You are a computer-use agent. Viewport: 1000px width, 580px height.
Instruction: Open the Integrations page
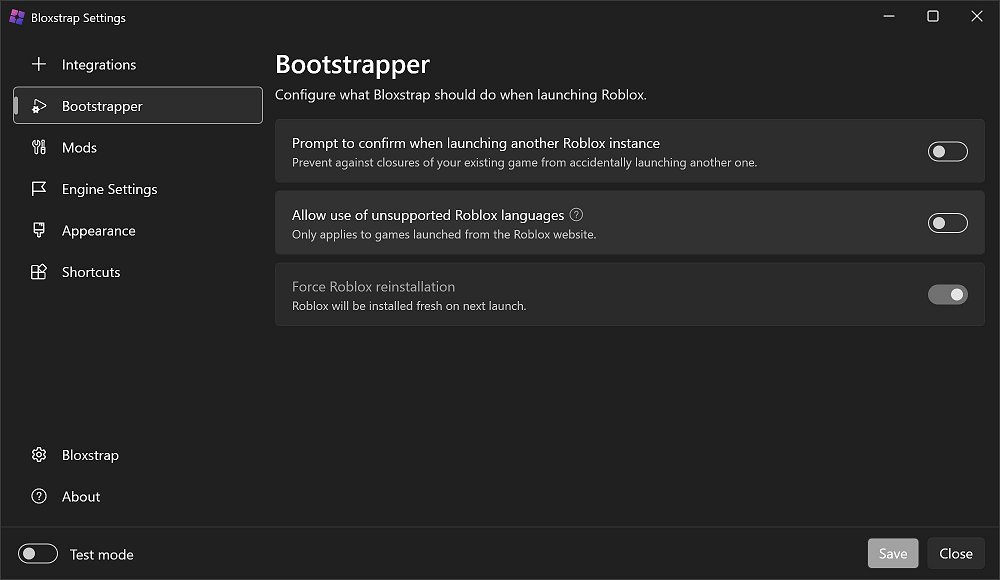pos(99,65)
